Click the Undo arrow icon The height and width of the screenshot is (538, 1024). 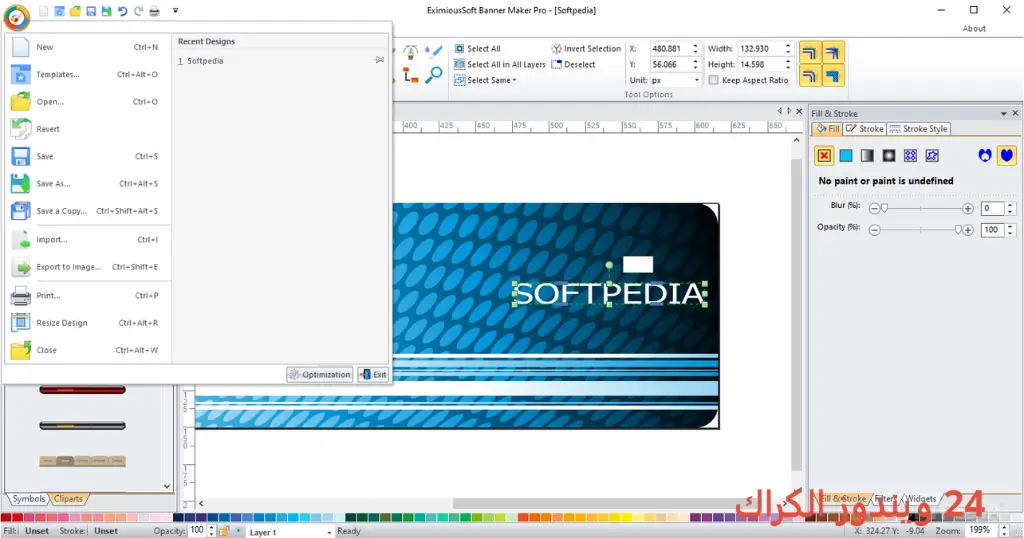tap(122, 11)
